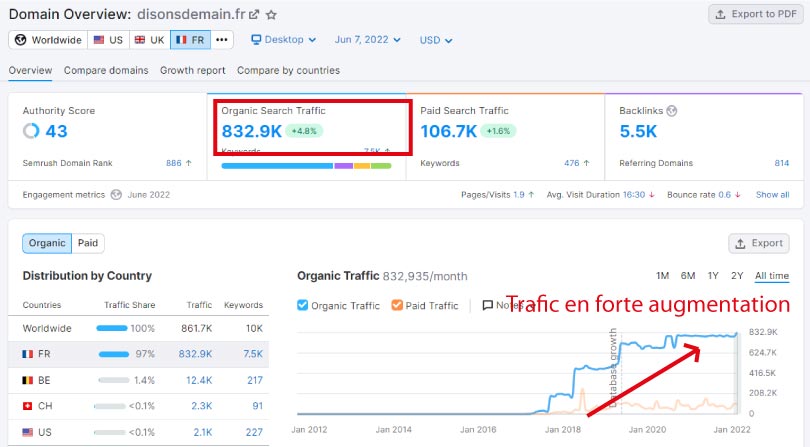Open Organic Search Traffic 832.9K value

(252, 131)
